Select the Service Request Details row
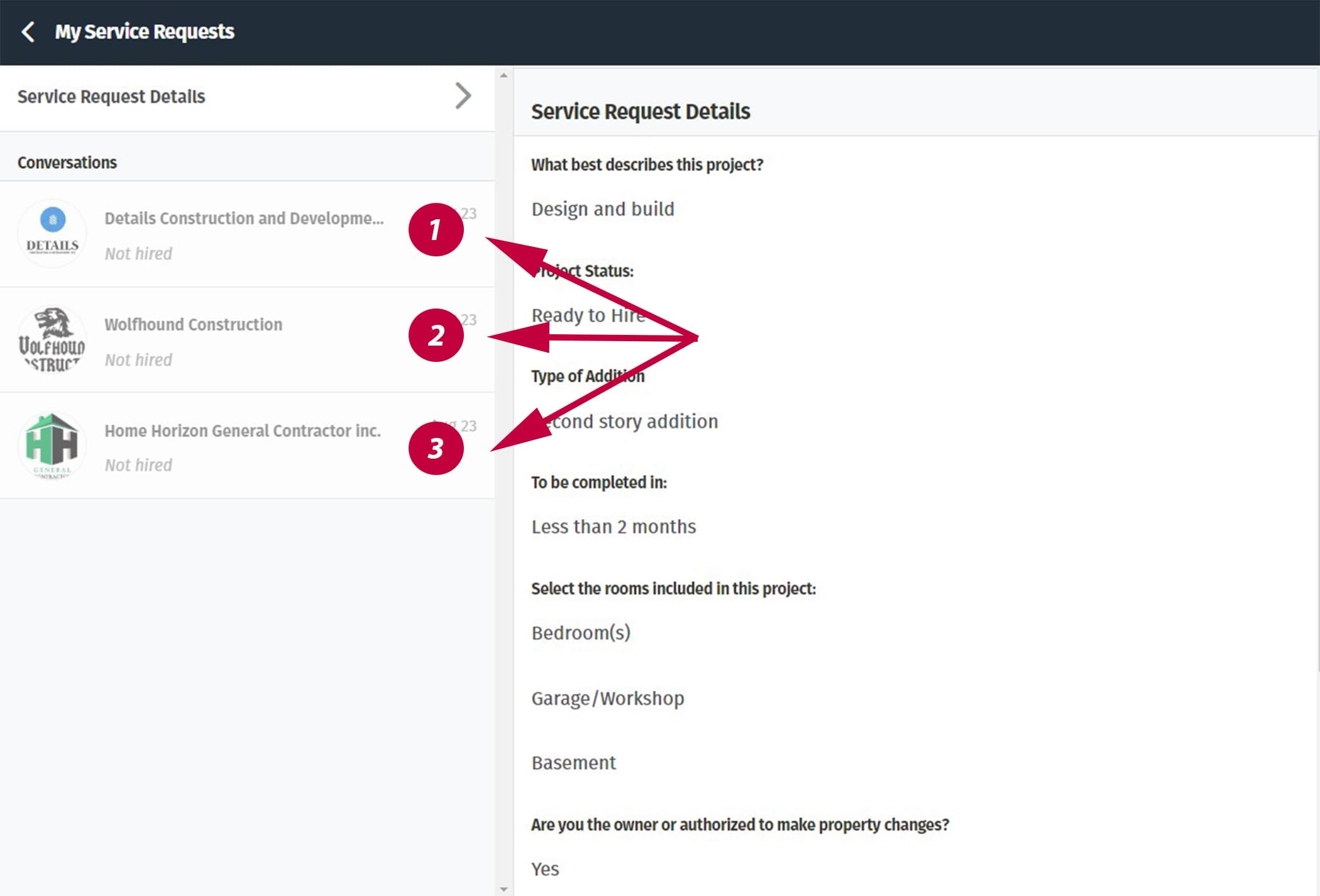Screen dimensions: 1320x896 click(x=247, y=97)
